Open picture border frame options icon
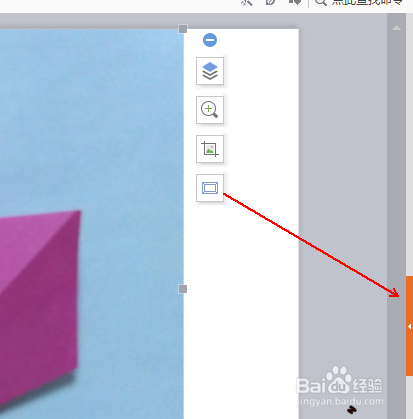Image resolution: width=413 pixels, height=419 pixels. coord(210,188)
